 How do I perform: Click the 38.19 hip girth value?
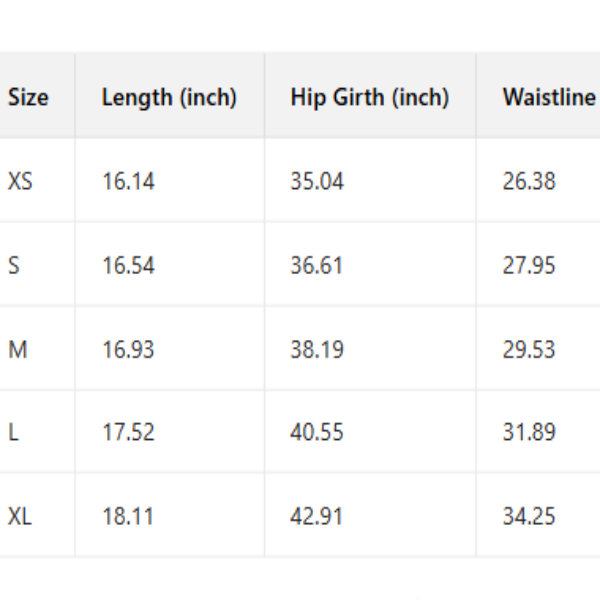(317, 350)
